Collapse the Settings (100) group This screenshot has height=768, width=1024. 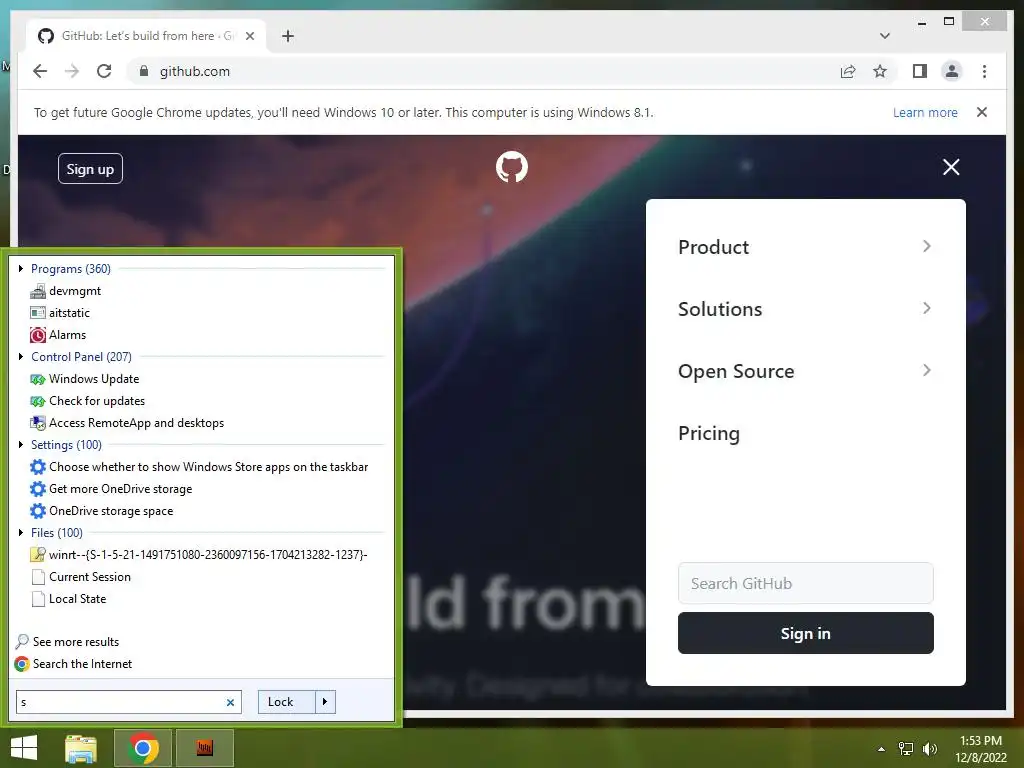click(x=21, y=445)
